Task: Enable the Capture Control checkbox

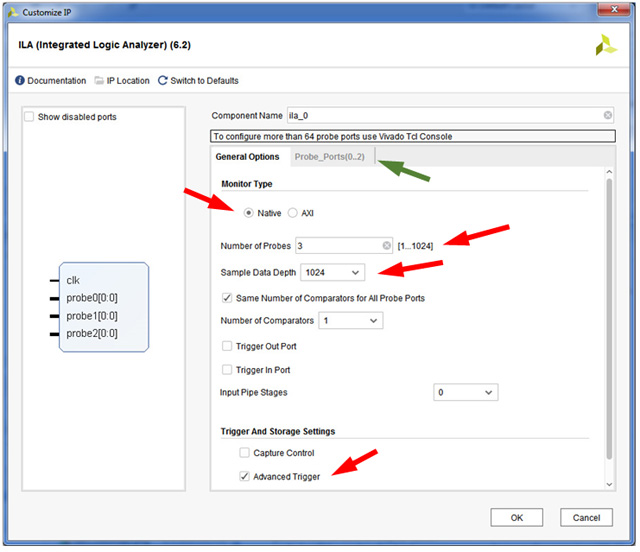Action: (x=245, y=453)
